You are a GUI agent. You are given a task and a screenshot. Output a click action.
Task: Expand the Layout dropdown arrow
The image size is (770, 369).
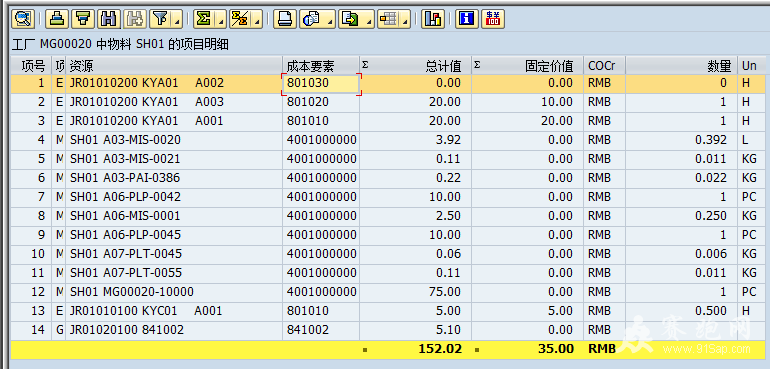(x=406, y=20)
